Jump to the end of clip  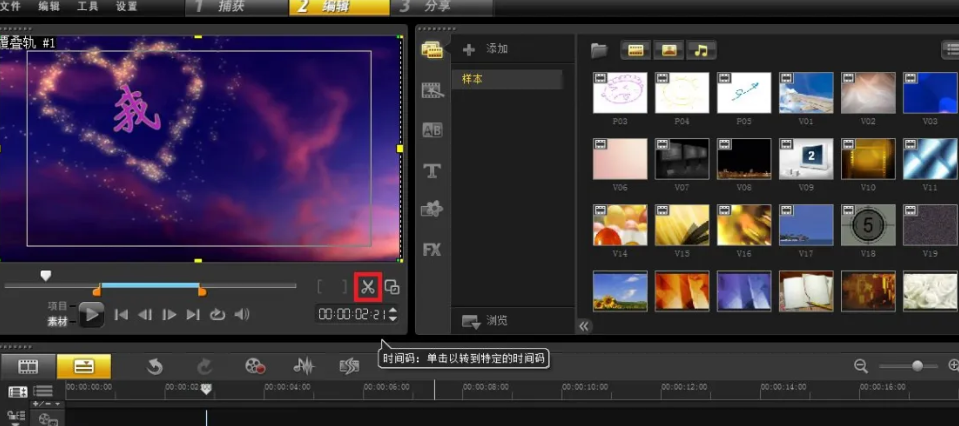(x=193, y=315)
